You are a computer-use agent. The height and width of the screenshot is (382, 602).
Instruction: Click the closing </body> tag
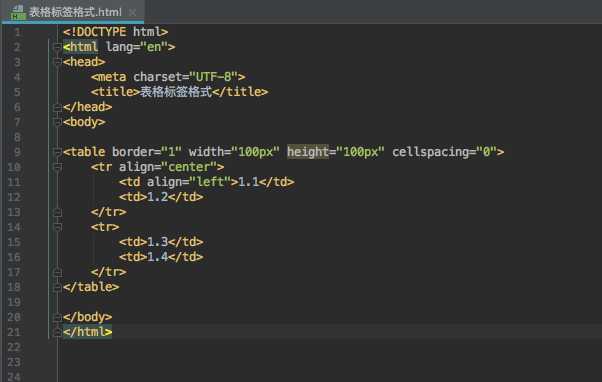coord(88,317)
